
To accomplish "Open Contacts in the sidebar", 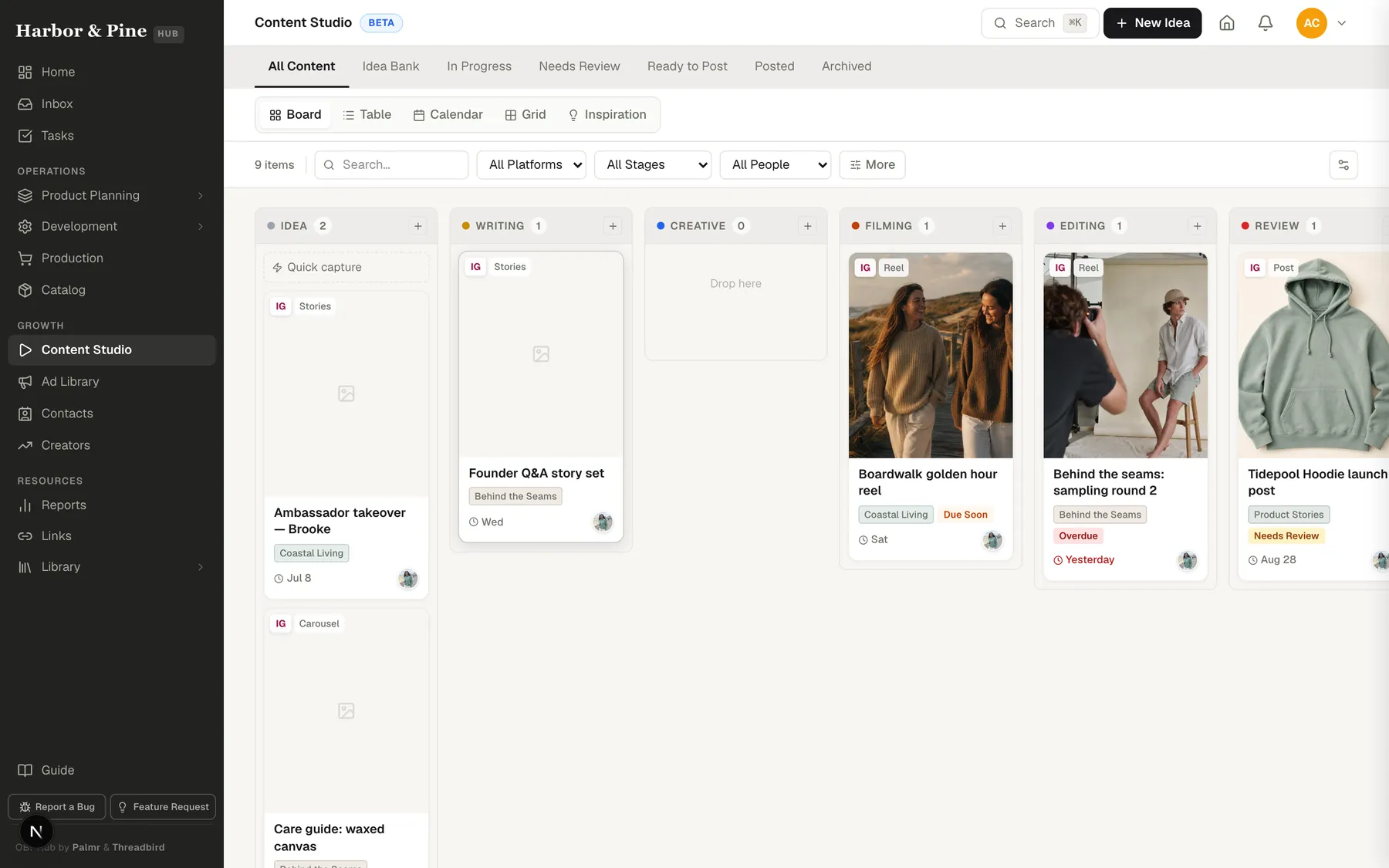I will pyautogui.click(x=112, y=414).
